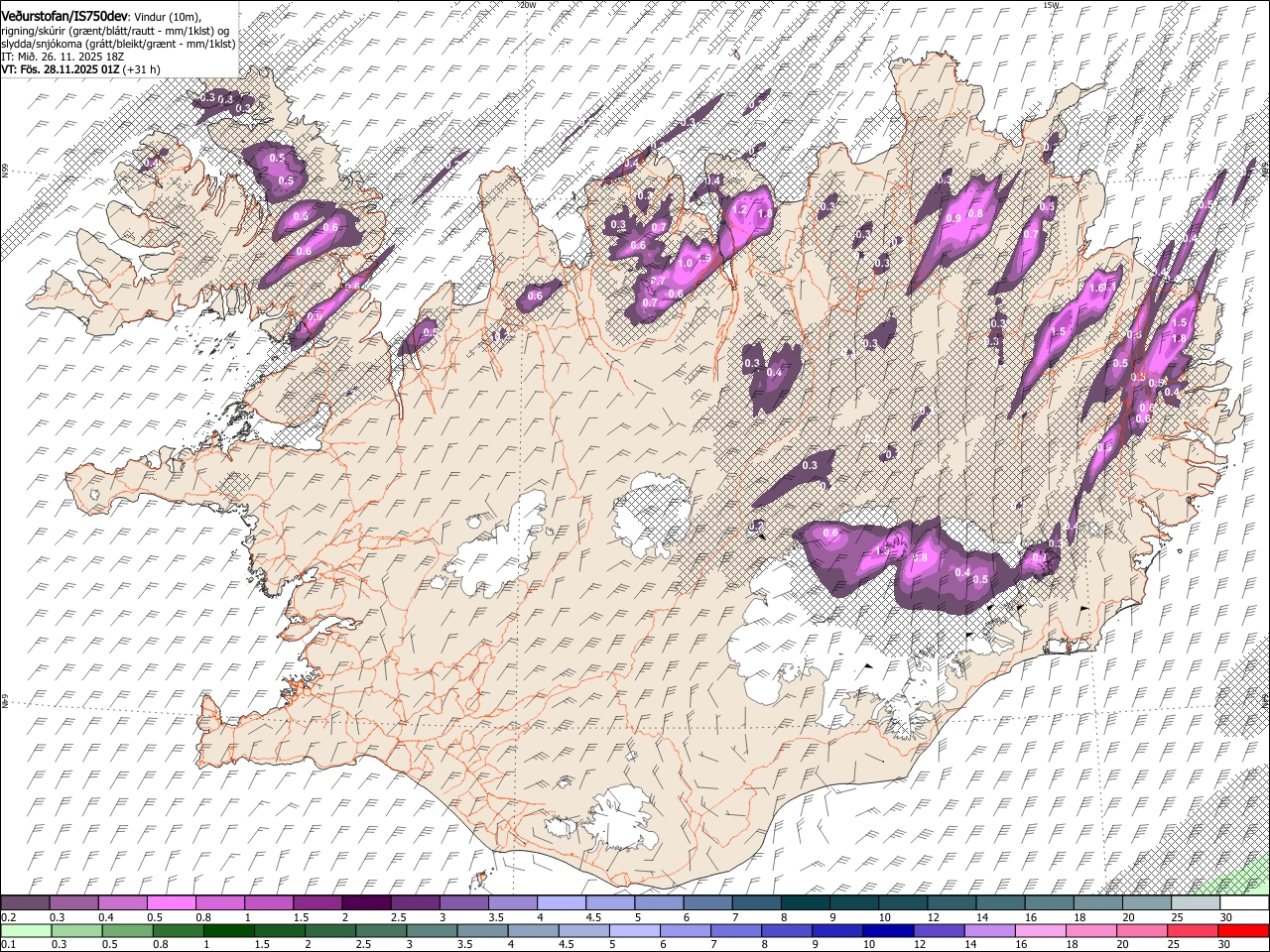The width and height of the screenshot is (1270, 952).
Task: Pick the bright red rain swatch labeled 30
Action: [x=1243, y=930]
